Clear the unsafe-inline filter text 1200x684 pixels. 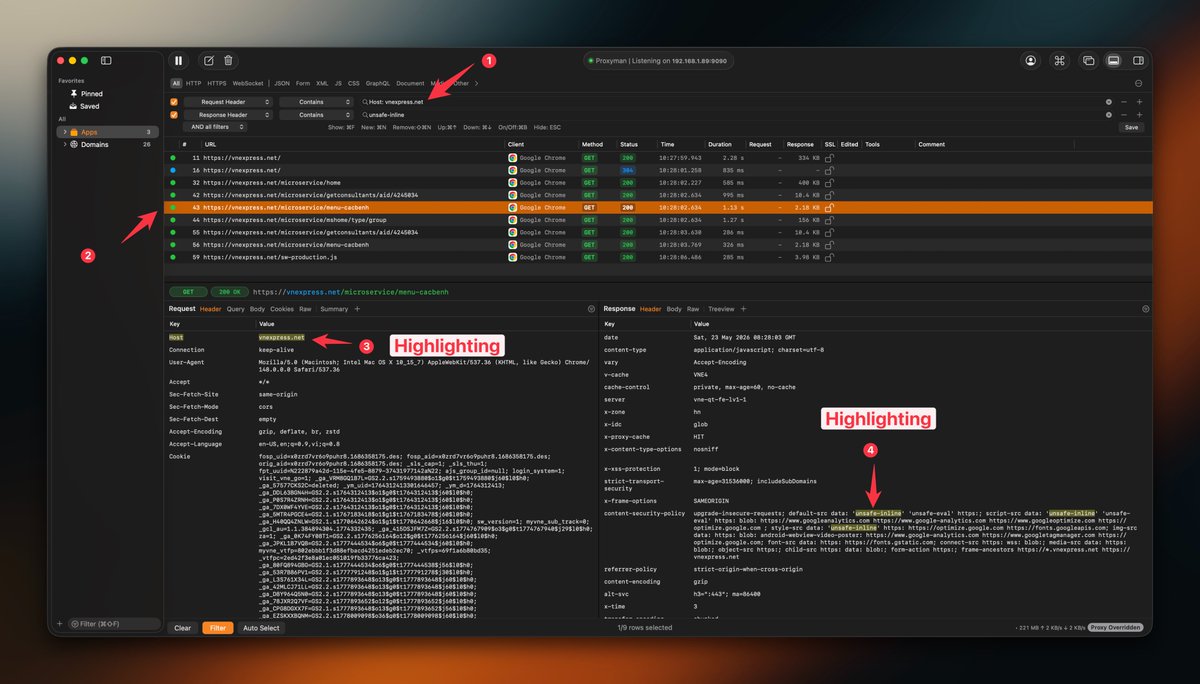(x=1108, y=115)
